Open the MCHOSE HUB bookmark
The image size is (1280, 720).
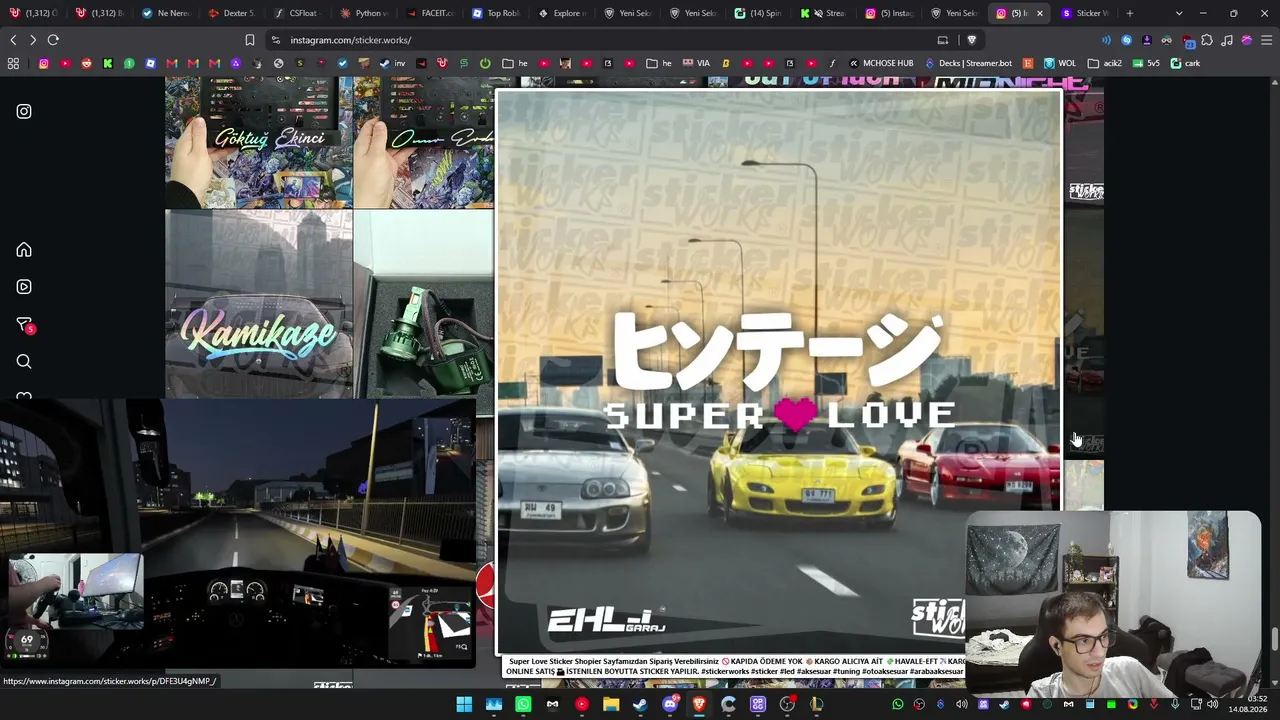(x=881, y=63)
